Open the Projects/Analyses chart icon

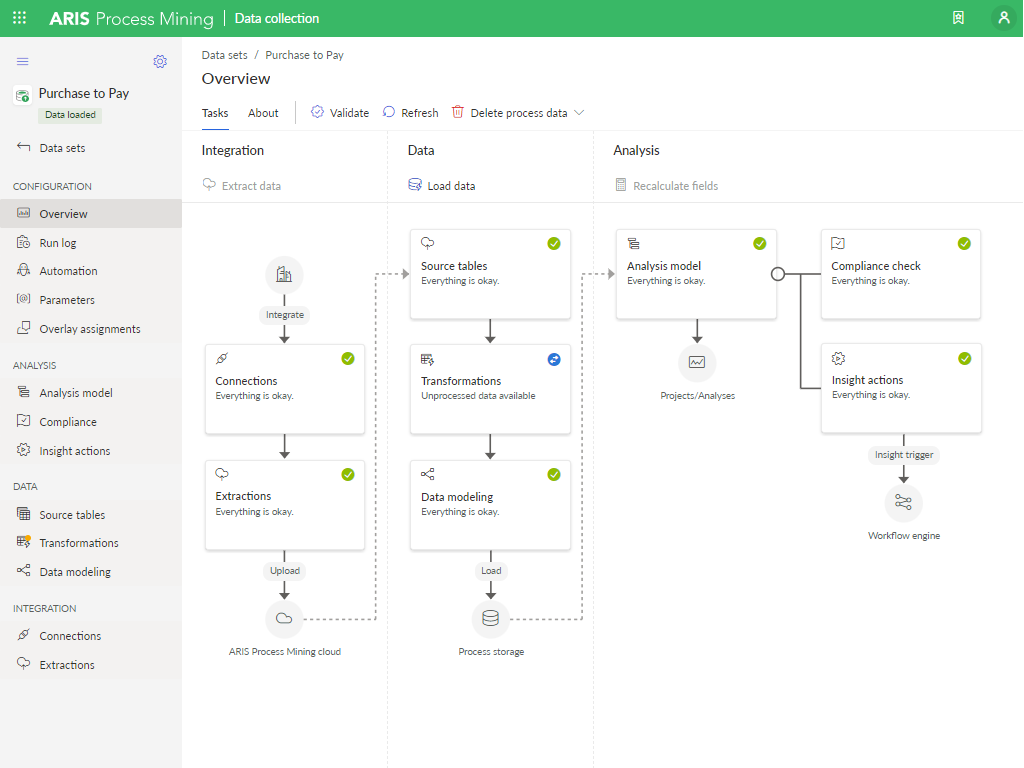point(697,362)
